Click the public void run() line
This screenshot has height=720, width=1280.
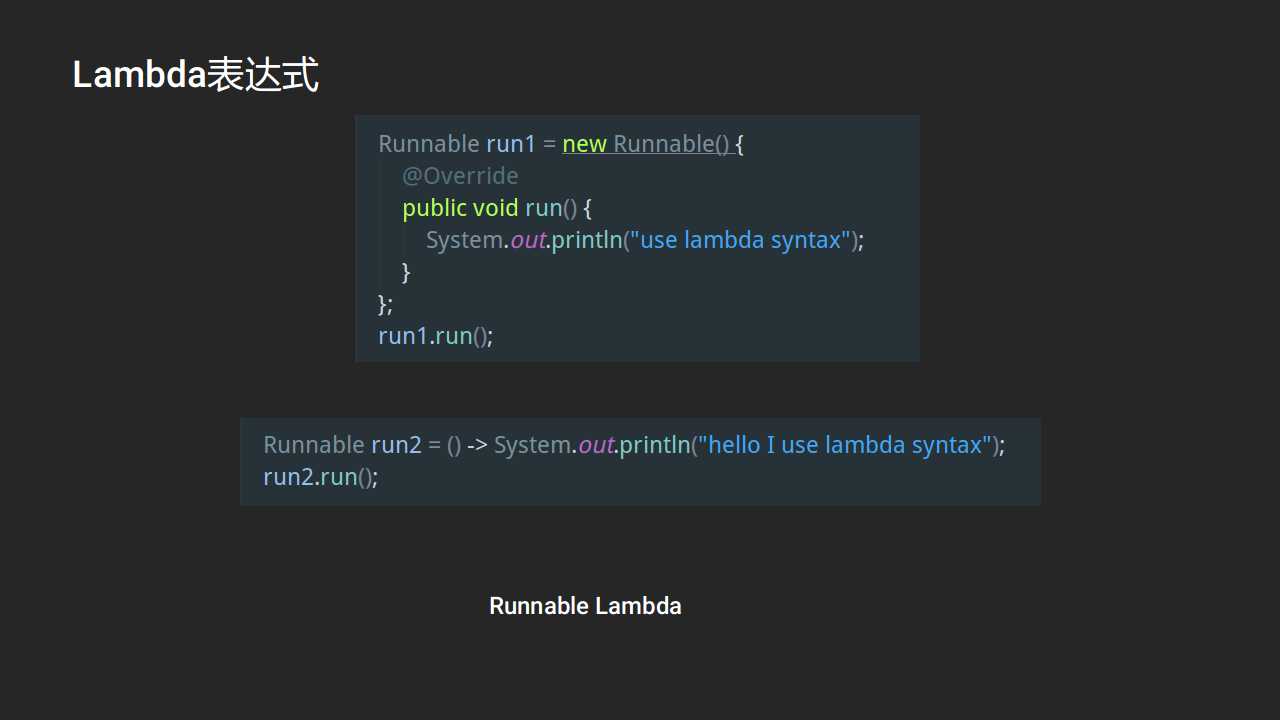pyautogui.click(x=497, y=208)
